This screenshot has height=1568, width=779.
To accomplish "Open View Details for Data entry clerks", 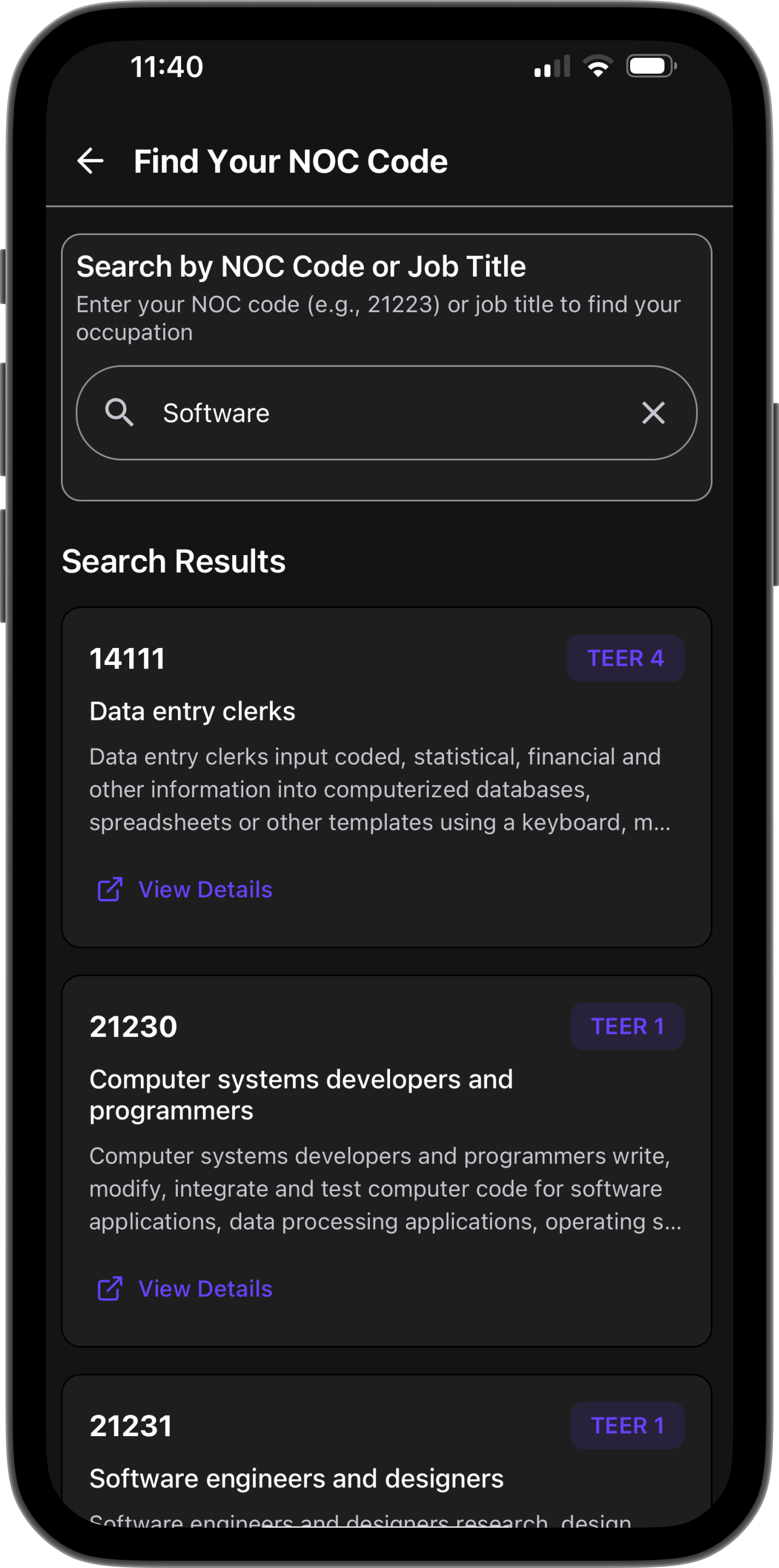I will pyautogui.click(x=205, y=889).
